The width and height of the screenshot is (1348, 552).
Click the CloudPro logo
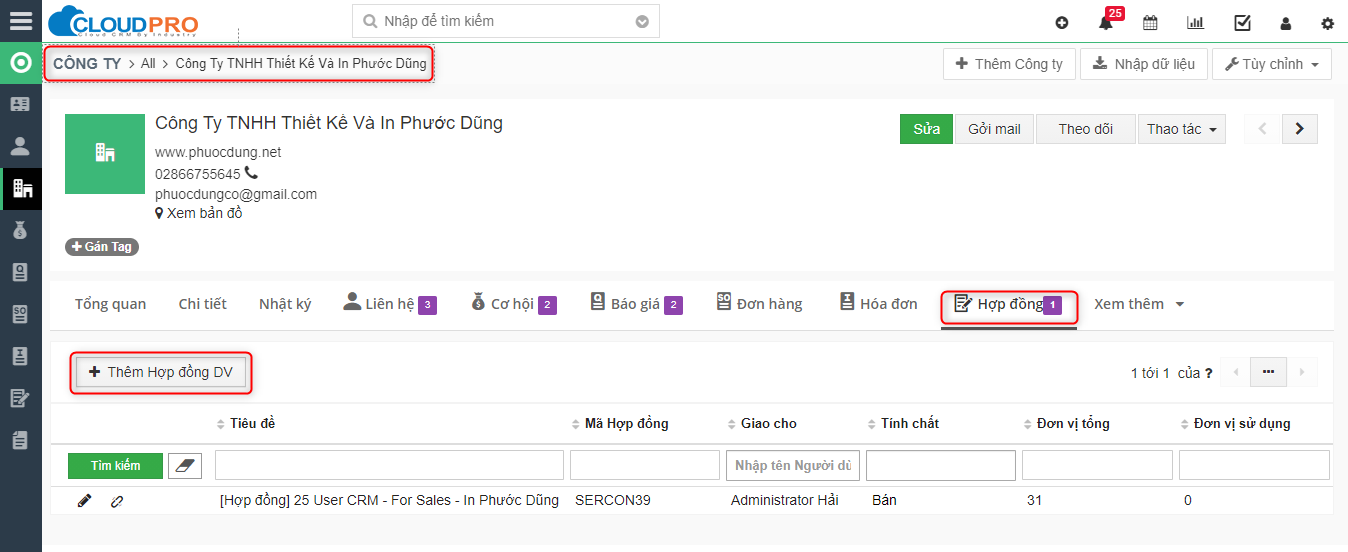123,22
